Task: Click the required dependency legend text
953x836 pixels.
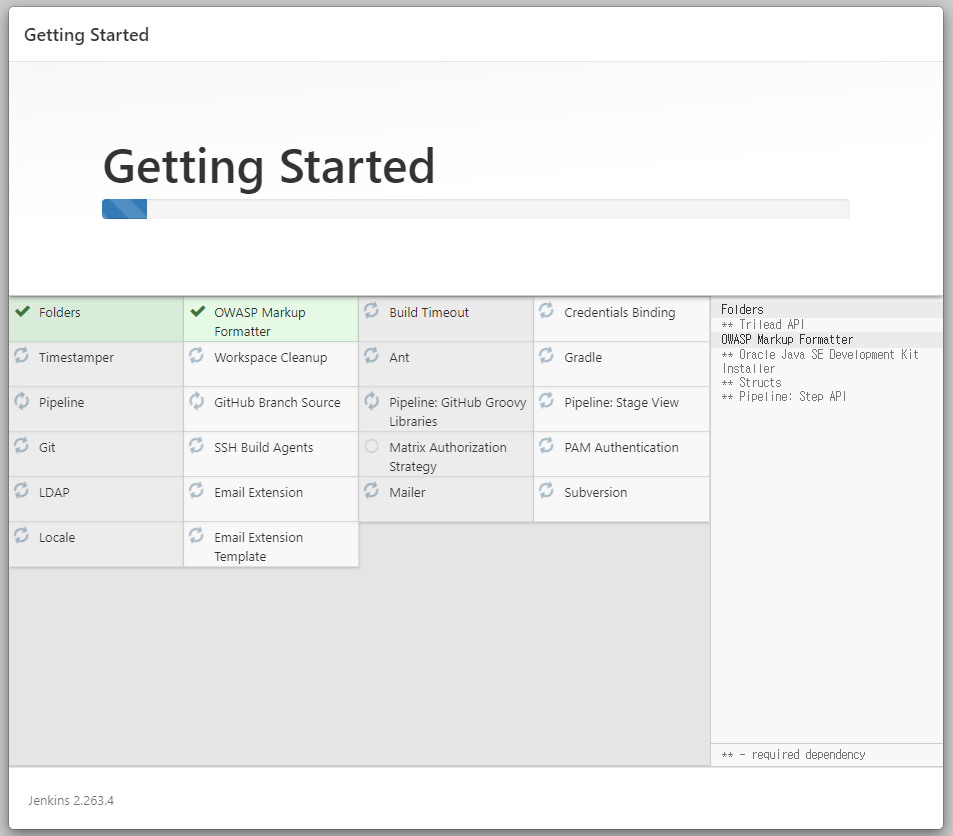Action: 793,755
